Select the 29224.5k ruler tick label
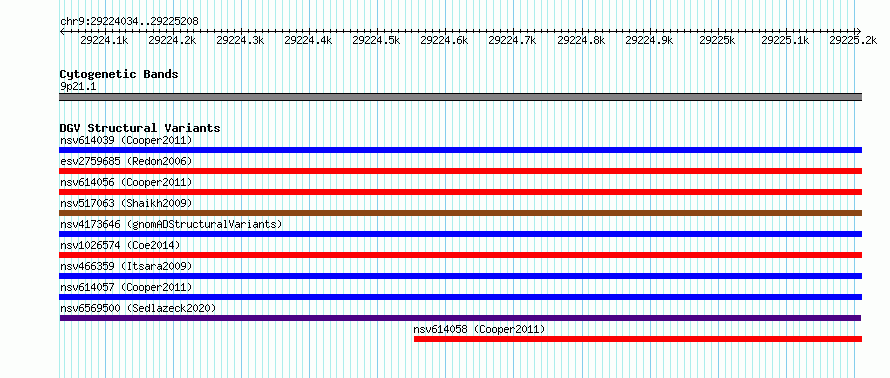This screenshot has width=890, height=378. [376, 40]
